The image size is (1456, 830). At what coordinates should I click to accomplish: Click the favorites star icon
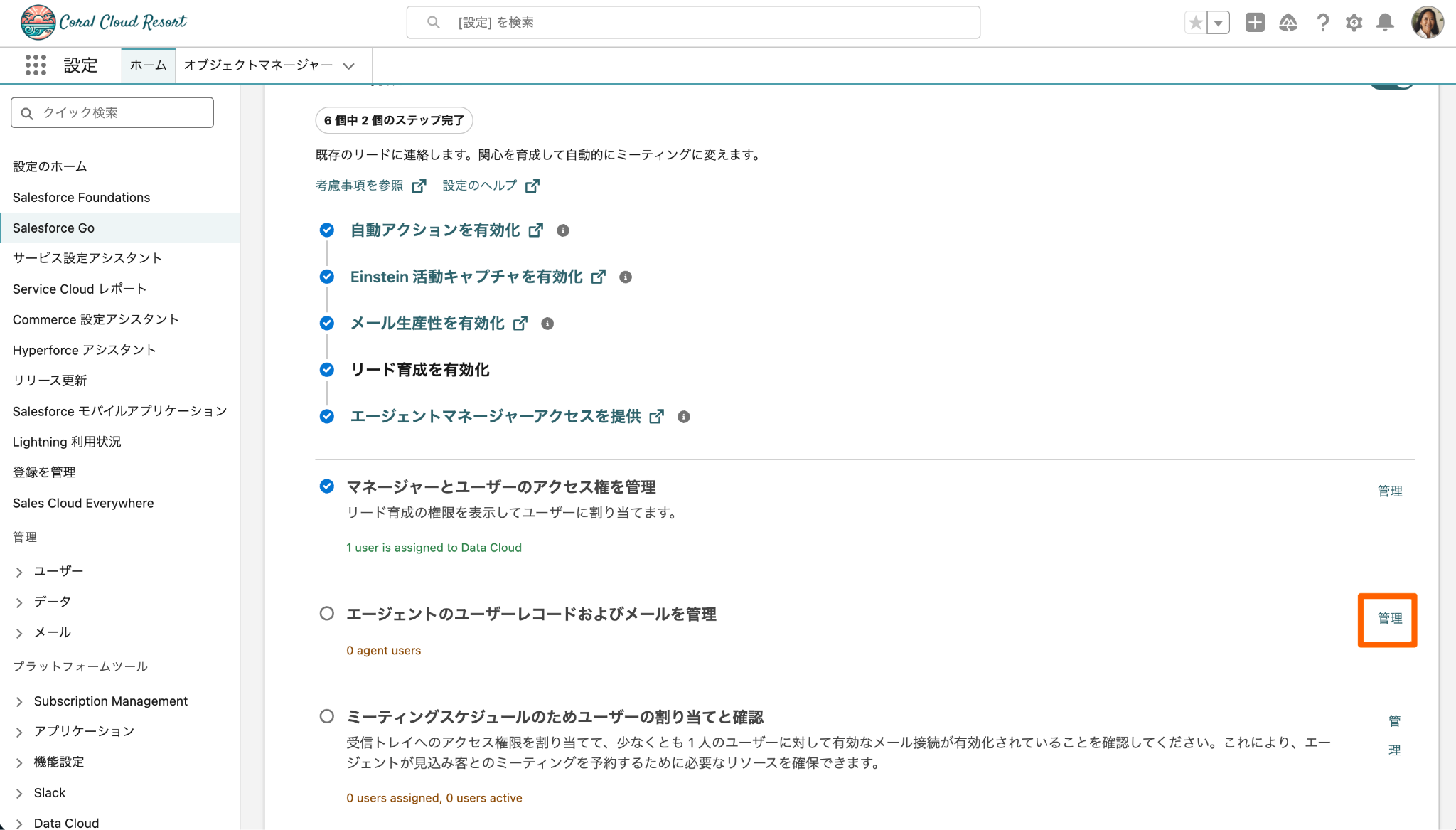(x=1196, y=23)
